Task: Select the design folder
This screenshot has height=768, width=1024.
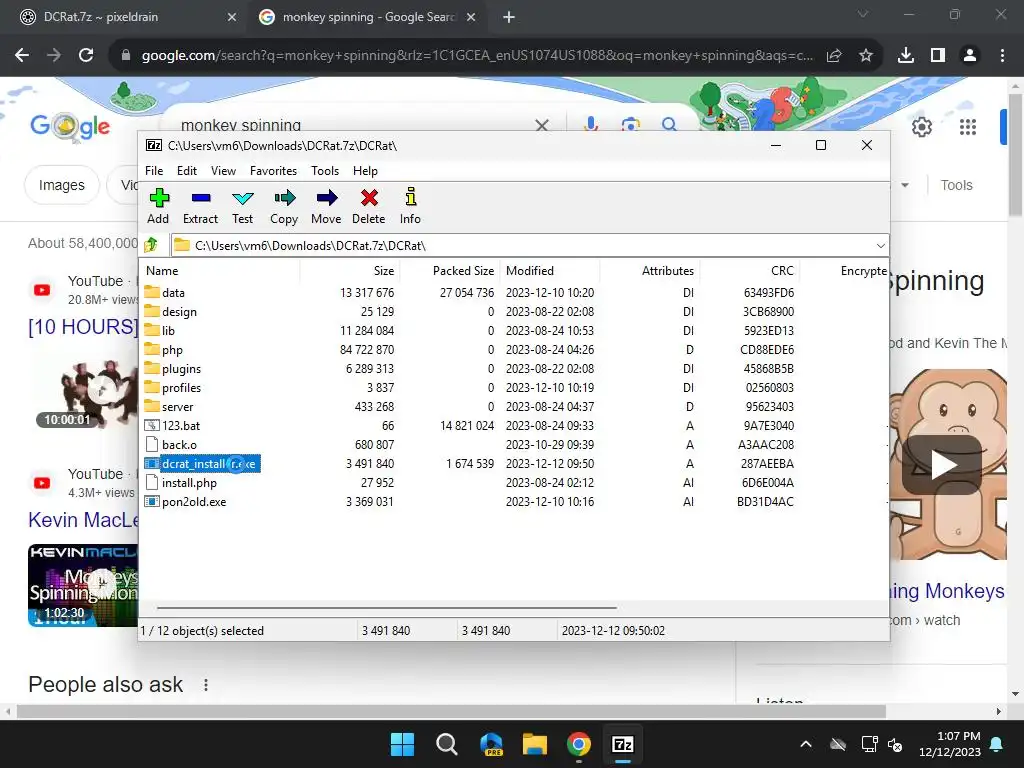Action: coord(170,312)
